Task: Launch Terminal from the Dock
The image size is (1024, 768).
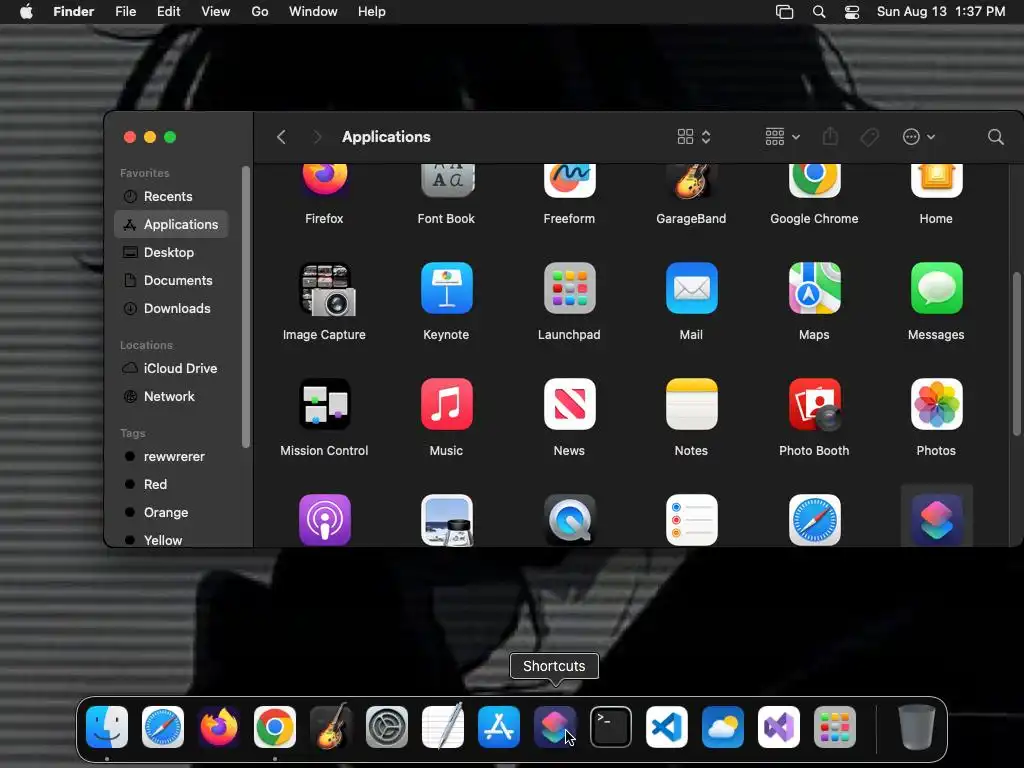Action: 611,726
